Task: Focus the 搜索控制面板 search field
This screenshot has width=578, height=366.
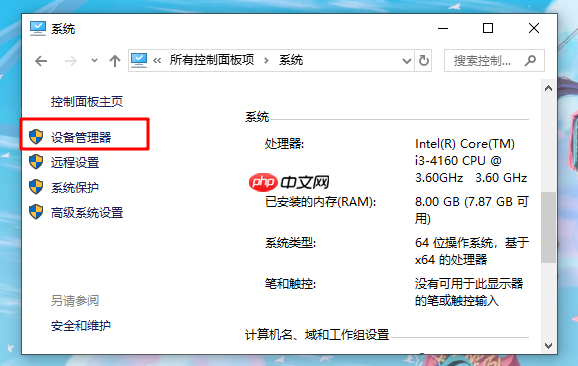Action: click(494, 60)
